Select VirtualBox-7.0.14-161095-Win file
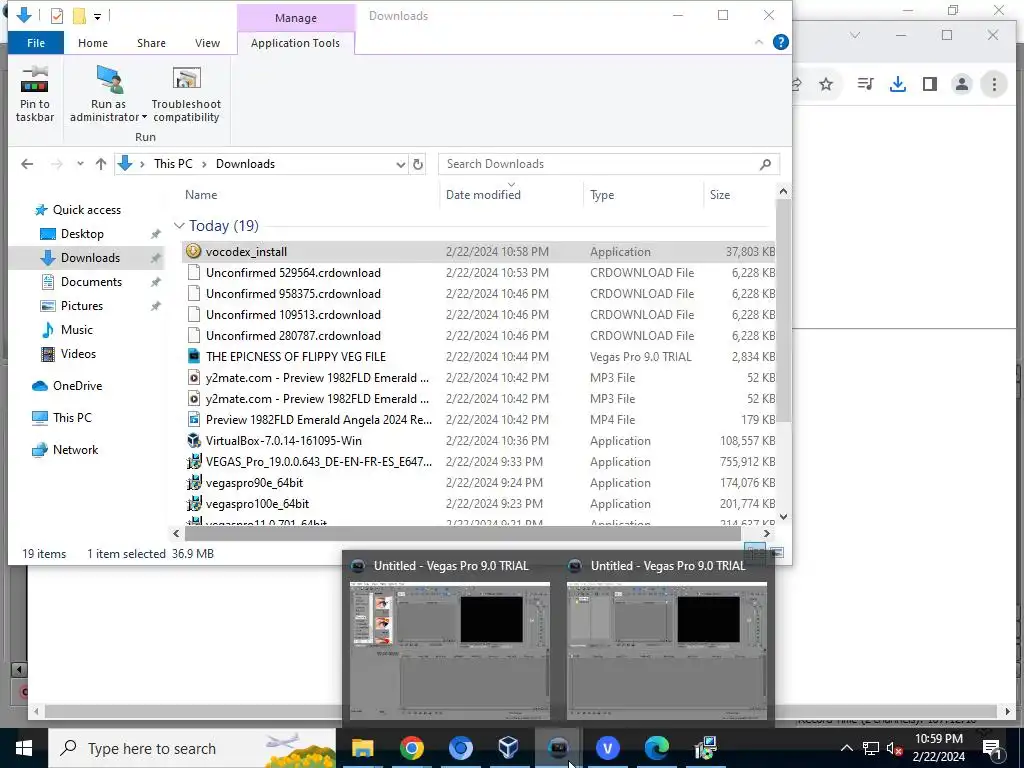The image size is (1024, 768). click(x=479, y=441)
